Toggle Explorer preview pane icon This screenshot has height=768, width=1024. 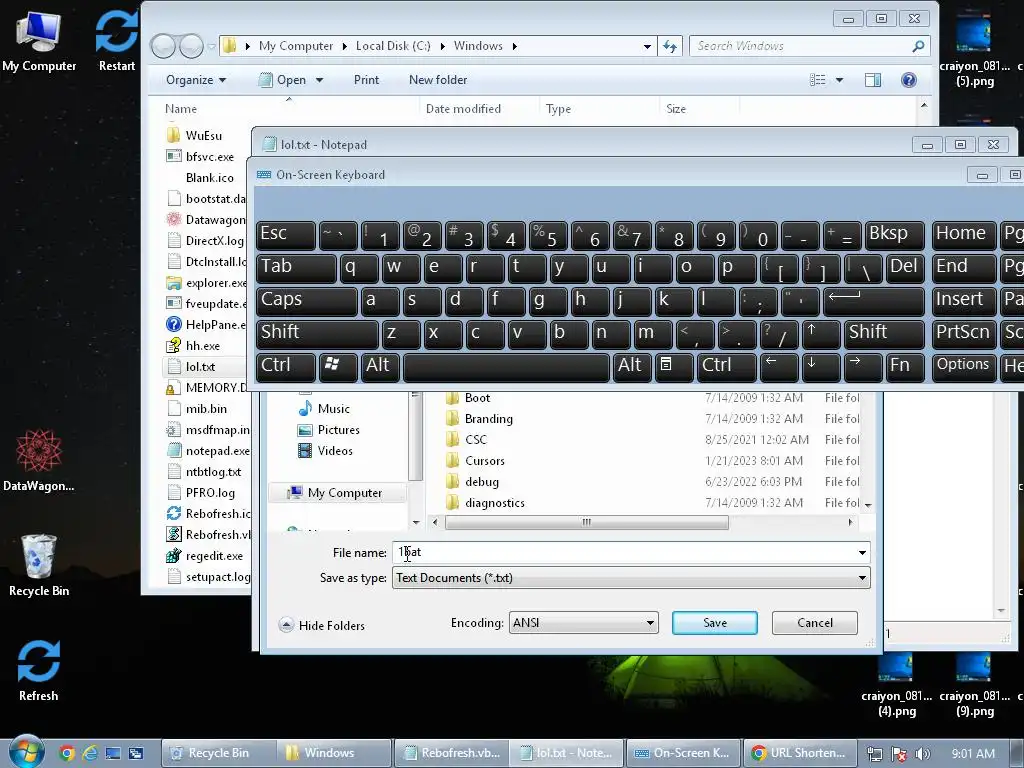point(872,80)
